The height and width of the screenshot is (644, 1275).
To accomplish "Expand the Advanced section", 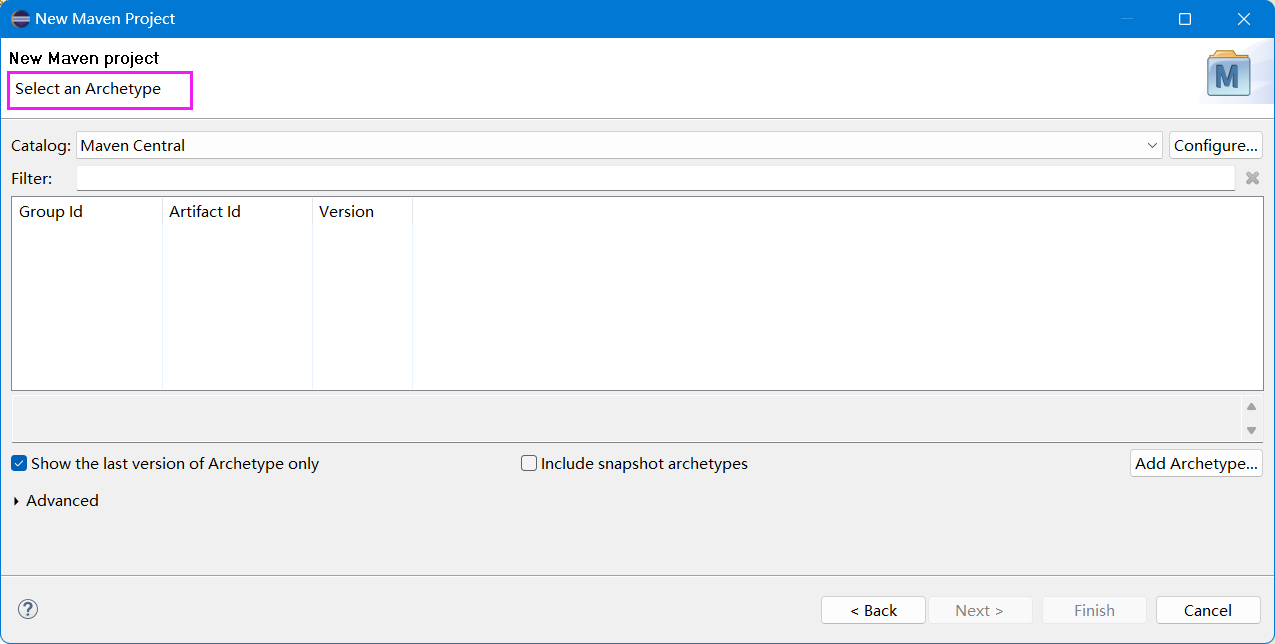I will [55, 501].
